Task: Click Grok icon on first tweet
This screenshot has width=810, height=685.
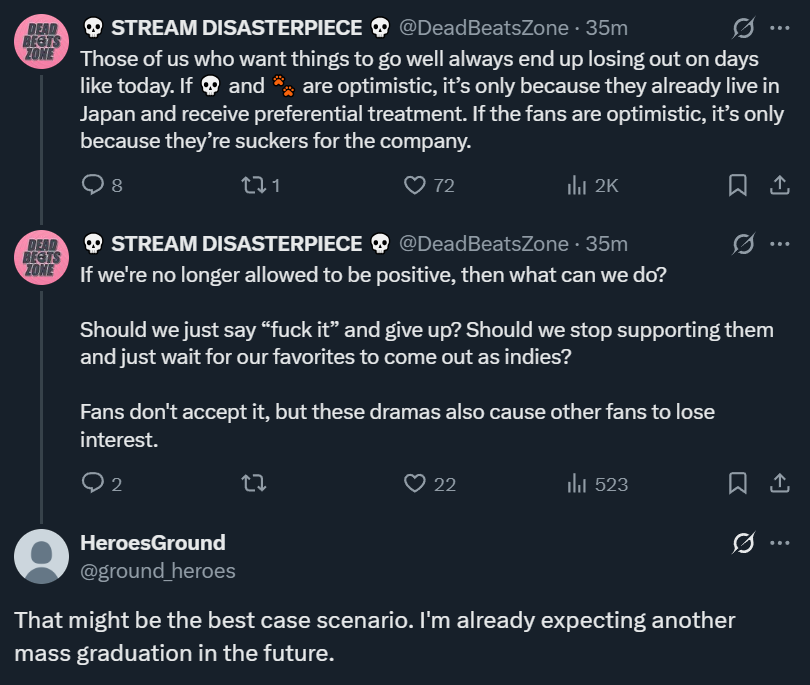Action: pos(743,28)
